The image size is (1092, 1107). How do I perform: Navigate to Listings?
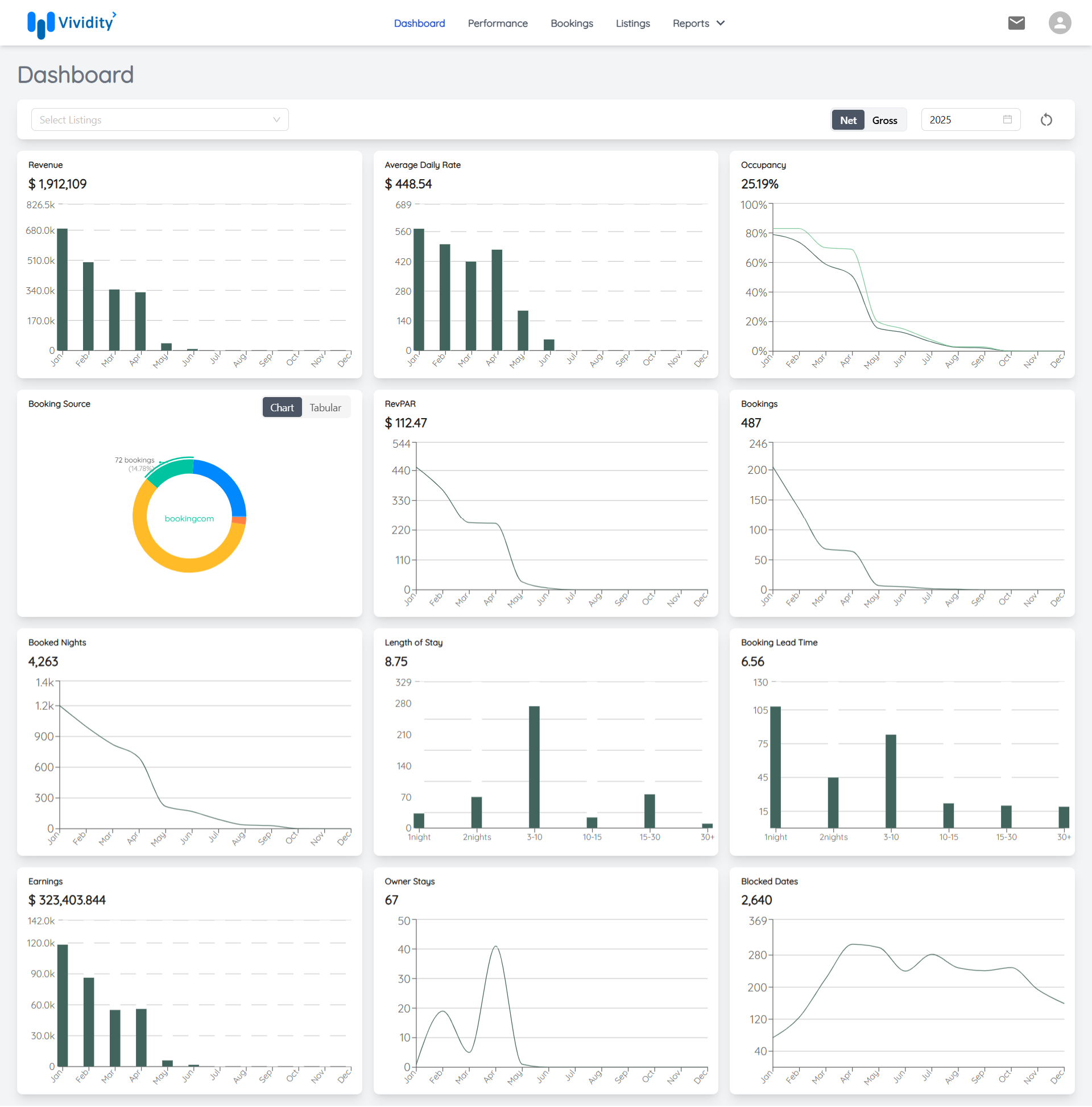[632, 23]
